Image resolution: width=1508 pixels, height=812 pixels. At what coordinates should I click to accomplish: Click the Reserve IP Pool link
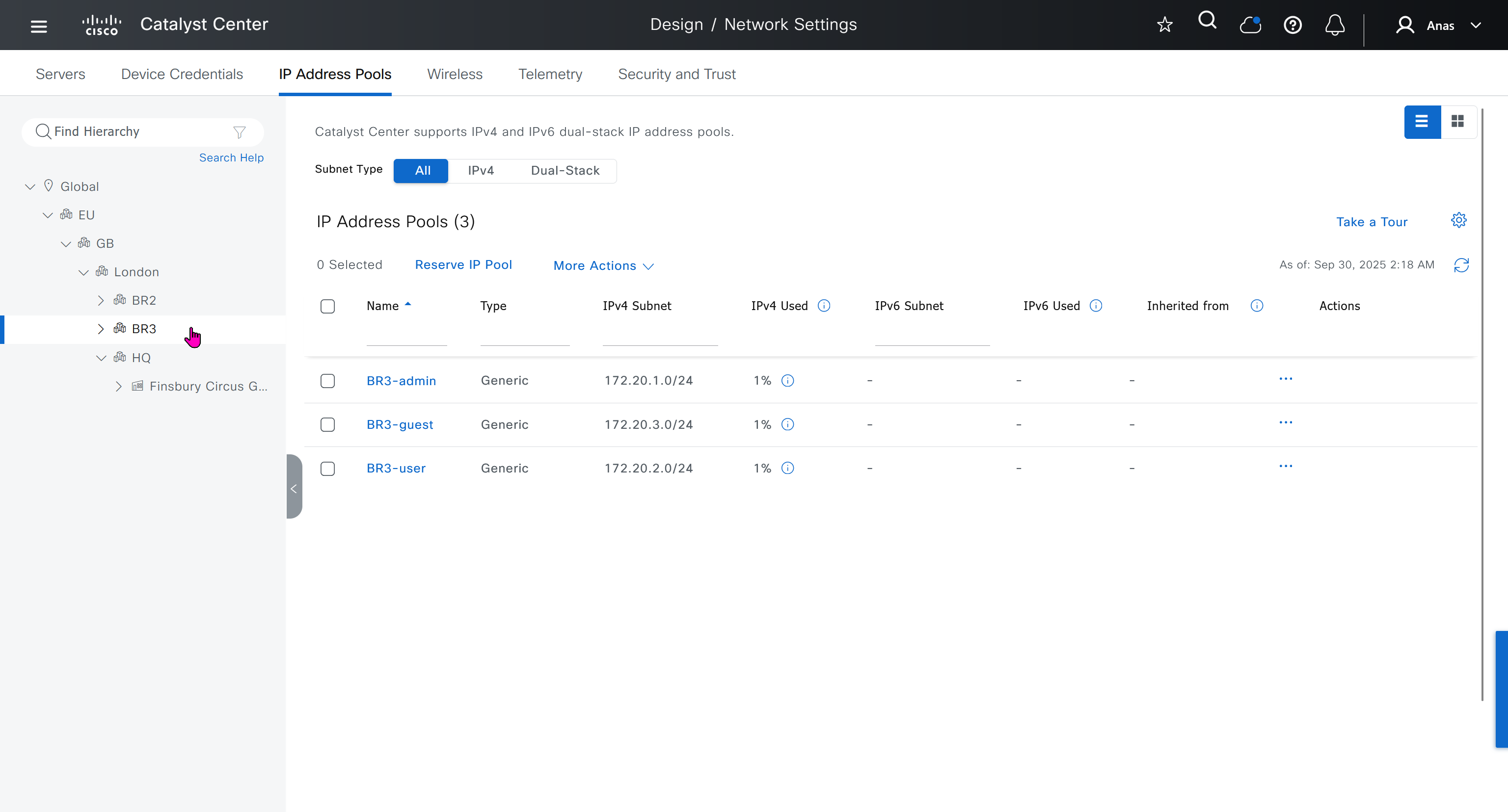click(463, 264)
